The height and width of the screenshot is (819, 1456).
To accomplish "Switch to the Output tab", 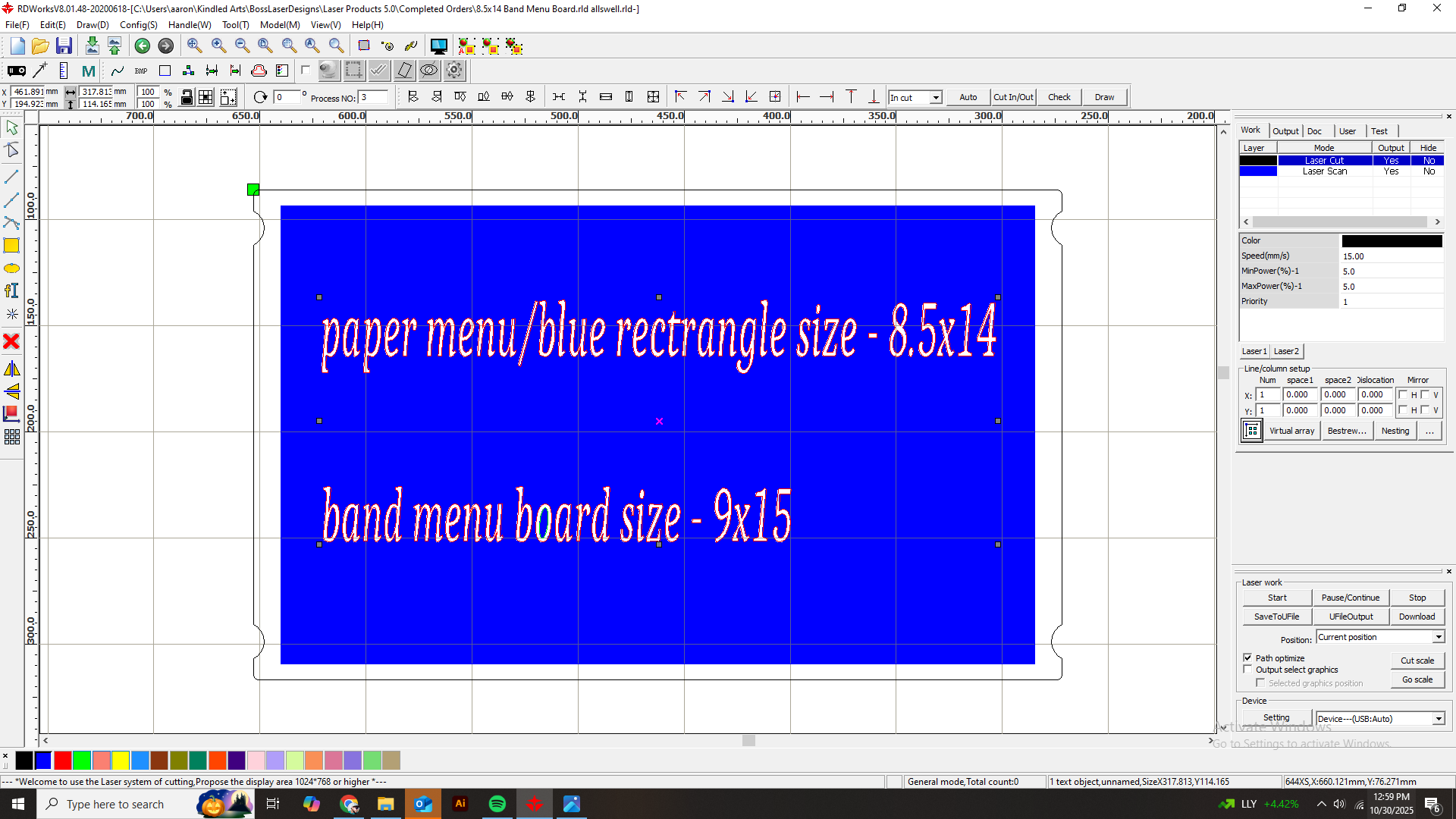I will click(x=1285, y=130).
